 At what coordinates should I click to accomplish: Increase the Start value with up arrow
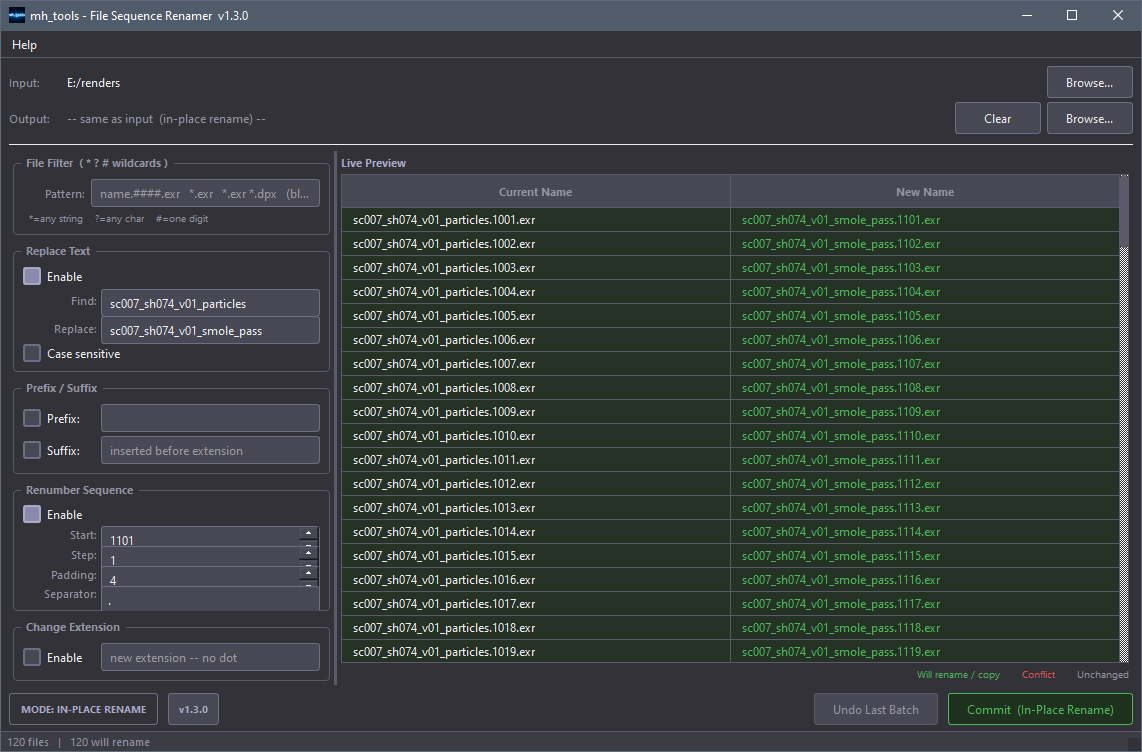pos(309,533)
